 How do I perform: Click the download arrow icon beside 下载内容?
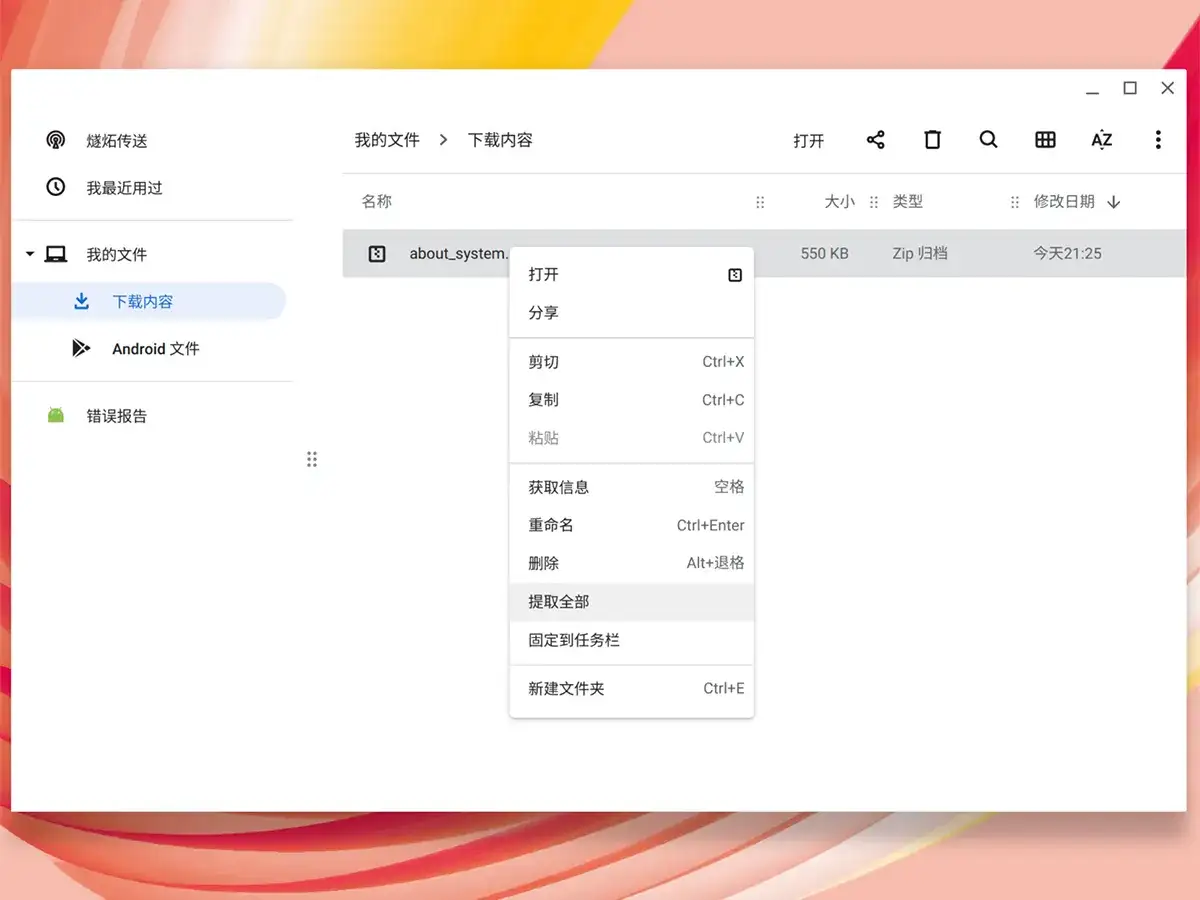[x=82, y=301]
